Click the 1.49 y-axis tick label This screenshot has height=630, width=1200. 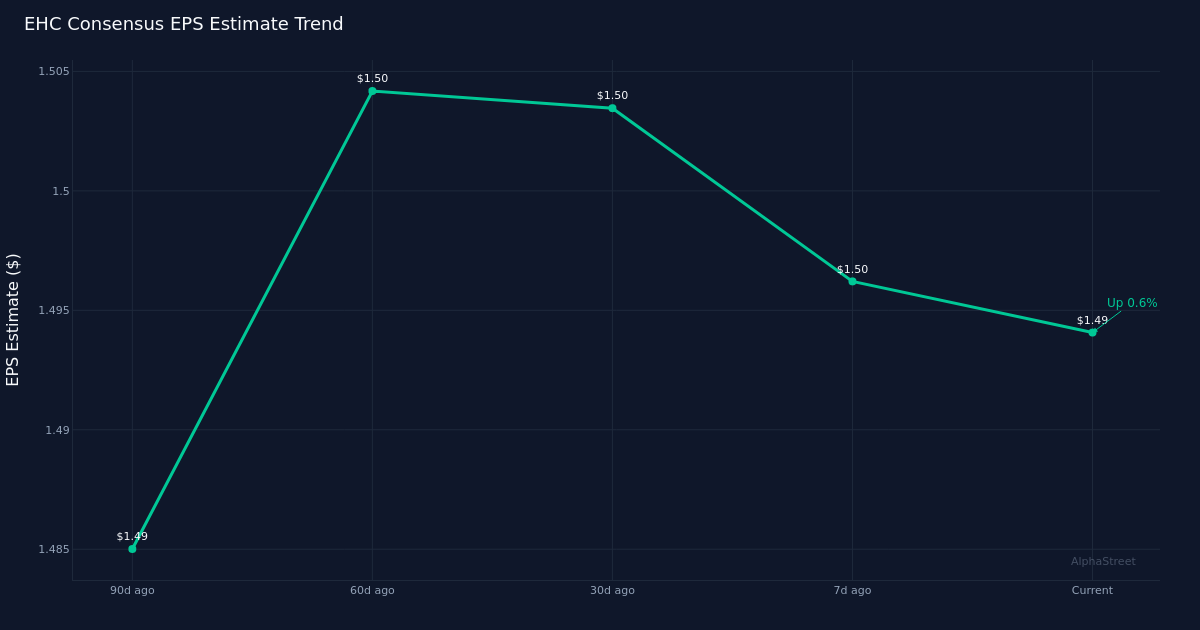pos(57,430)
